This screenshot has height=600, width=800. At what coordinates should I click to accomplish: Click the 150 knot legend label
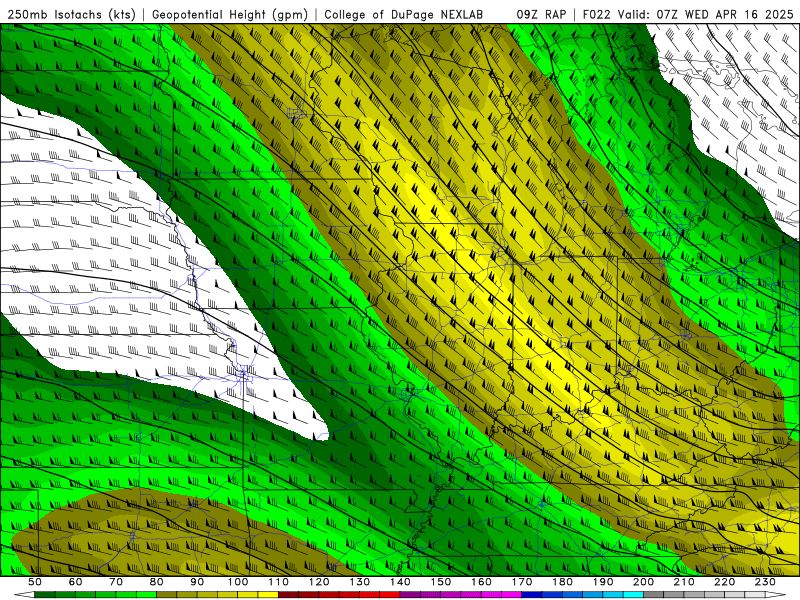click(x=441, y=582)
